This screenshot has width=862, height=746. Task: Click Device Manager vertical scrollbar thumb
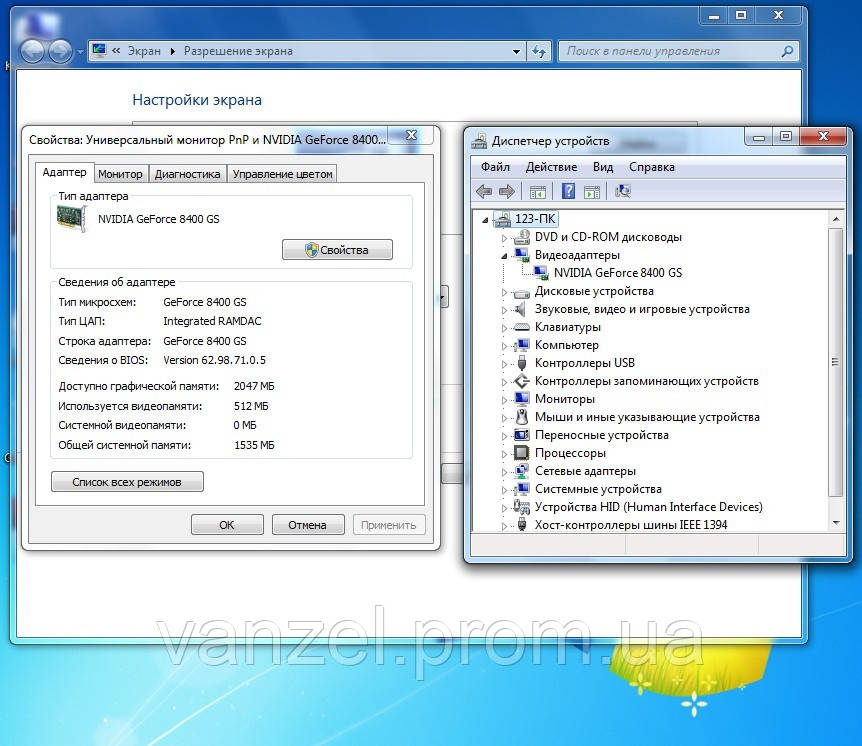click(836, 362)
